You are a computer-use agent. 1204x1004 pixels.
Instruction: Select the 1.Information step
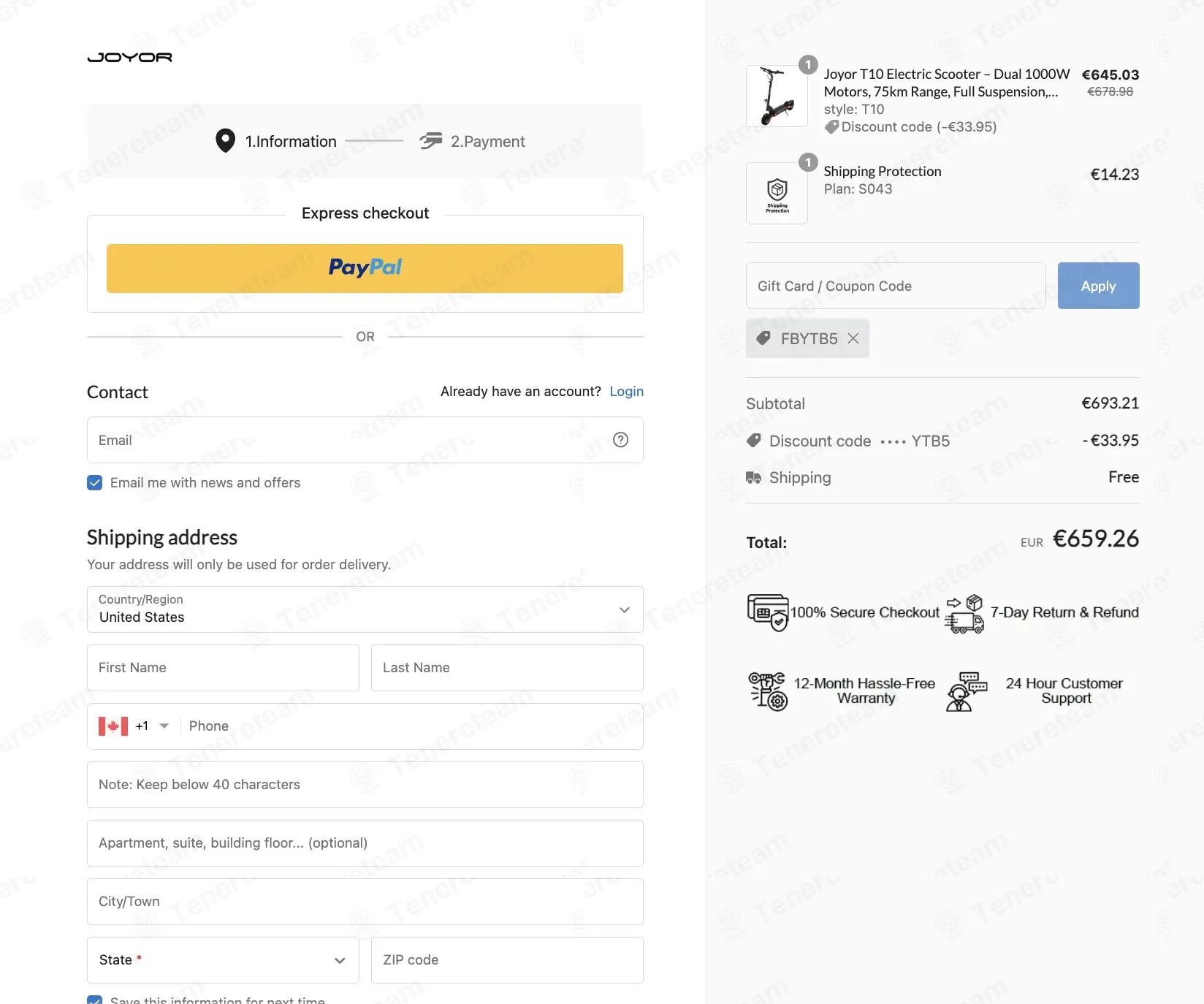pyautogui.click(x=276, y=141)
